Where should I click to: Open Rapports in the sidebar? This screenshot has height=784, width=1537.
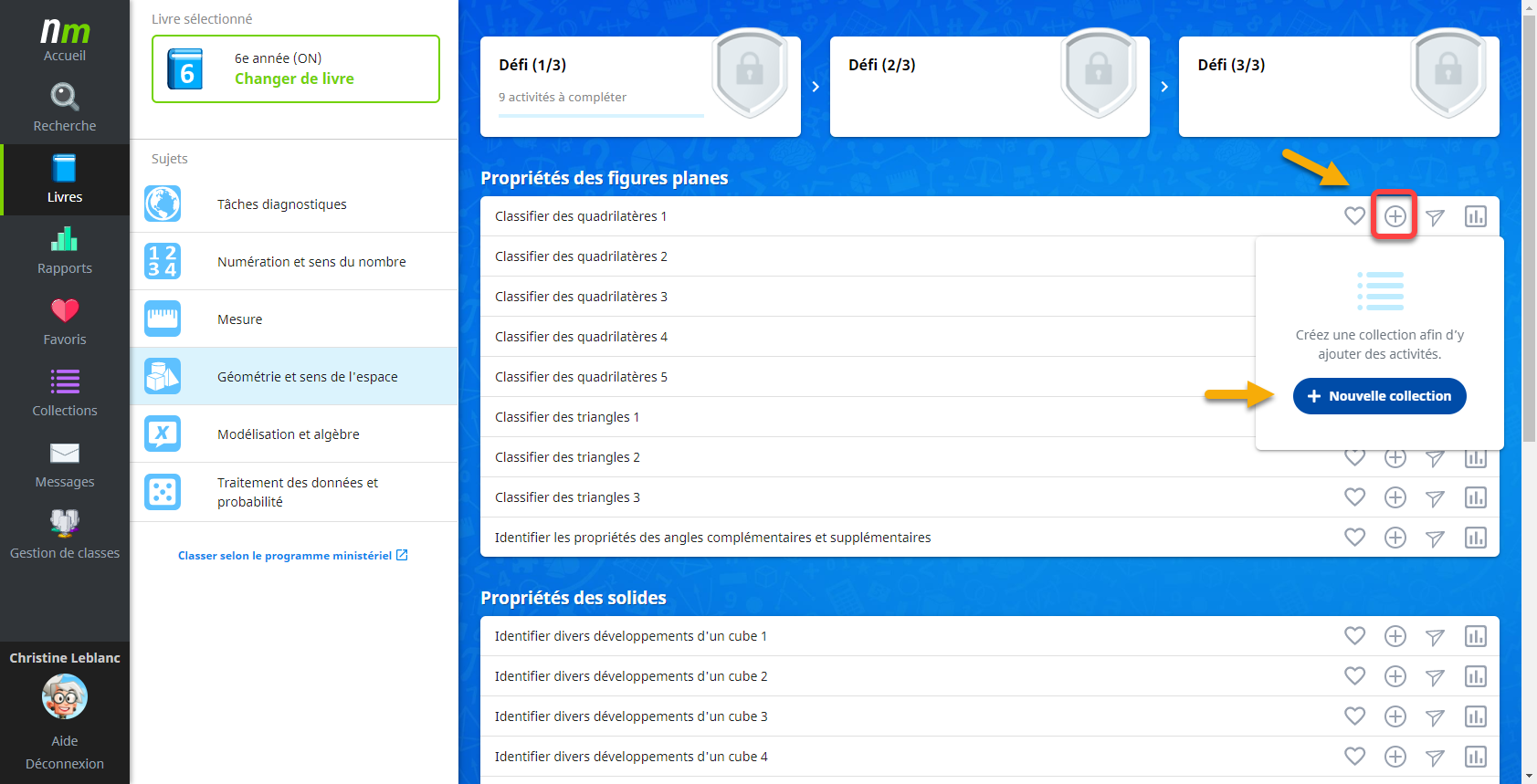pyautogui.click(x=65, y=250)
